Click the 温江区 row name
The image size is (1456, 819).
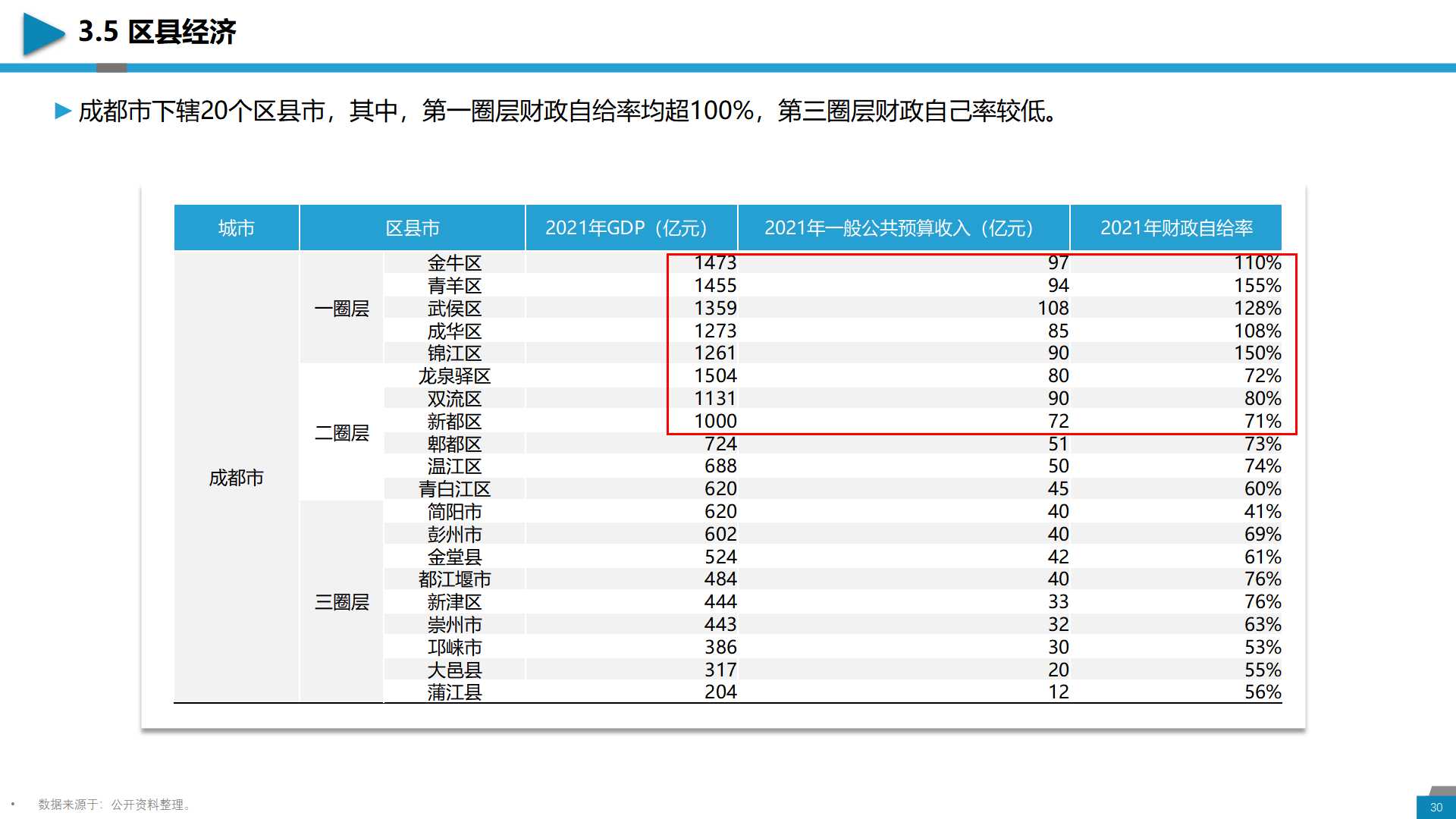click(454, 466)
